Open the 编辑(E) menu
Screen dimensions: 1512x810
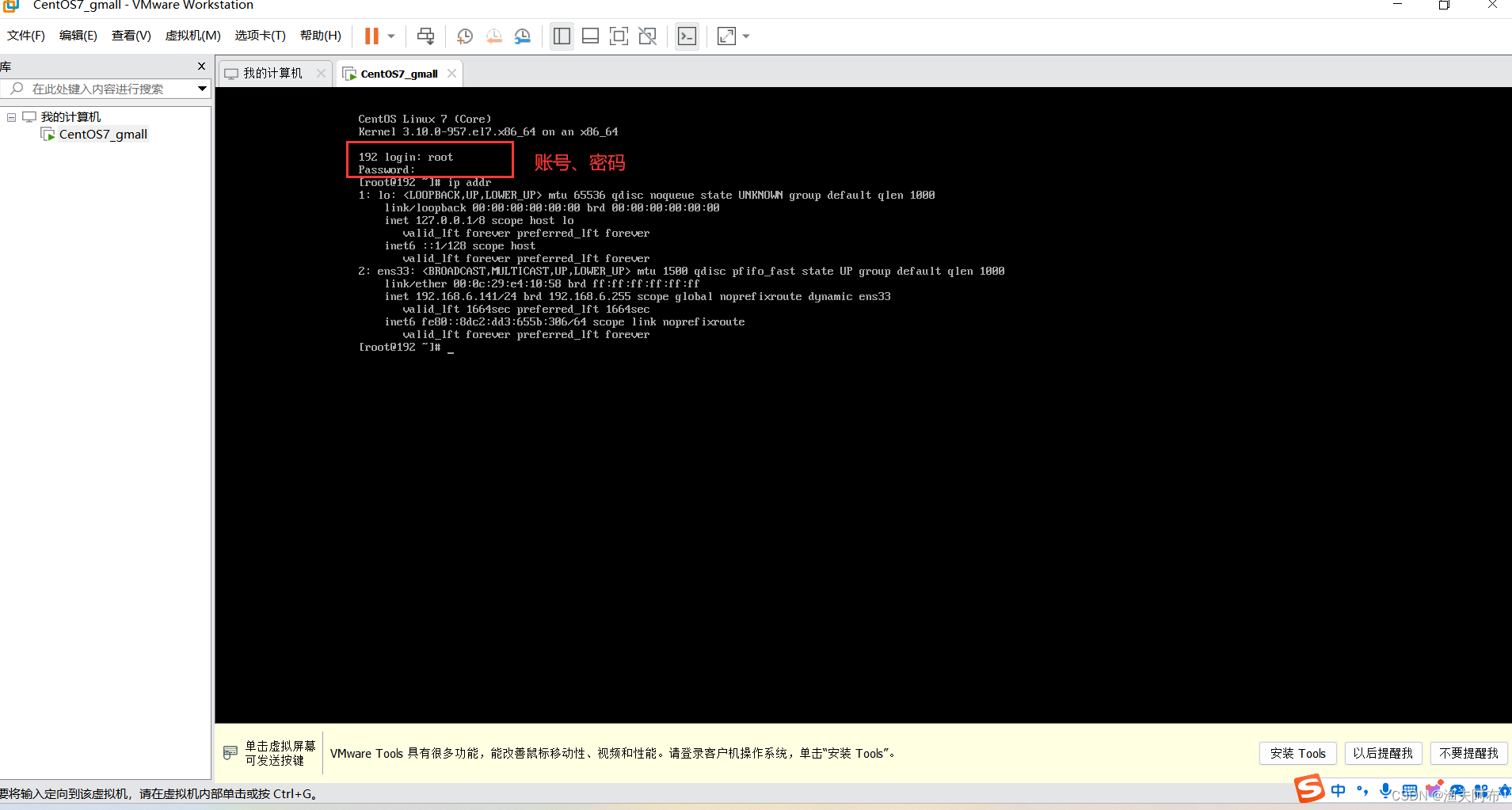[x=78, y=36]
